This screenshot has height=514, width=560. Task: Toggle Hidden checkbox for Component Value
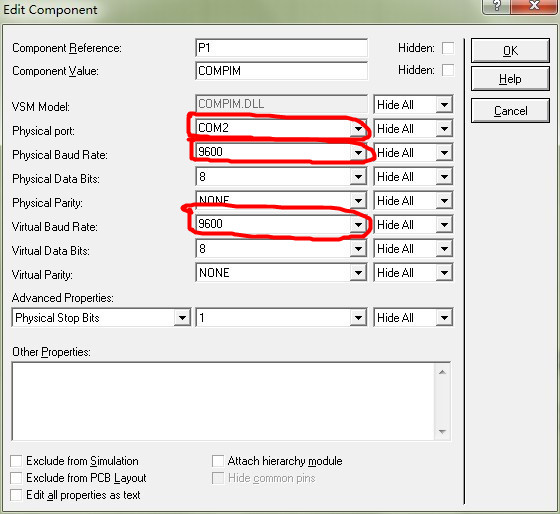pos(448,70)
